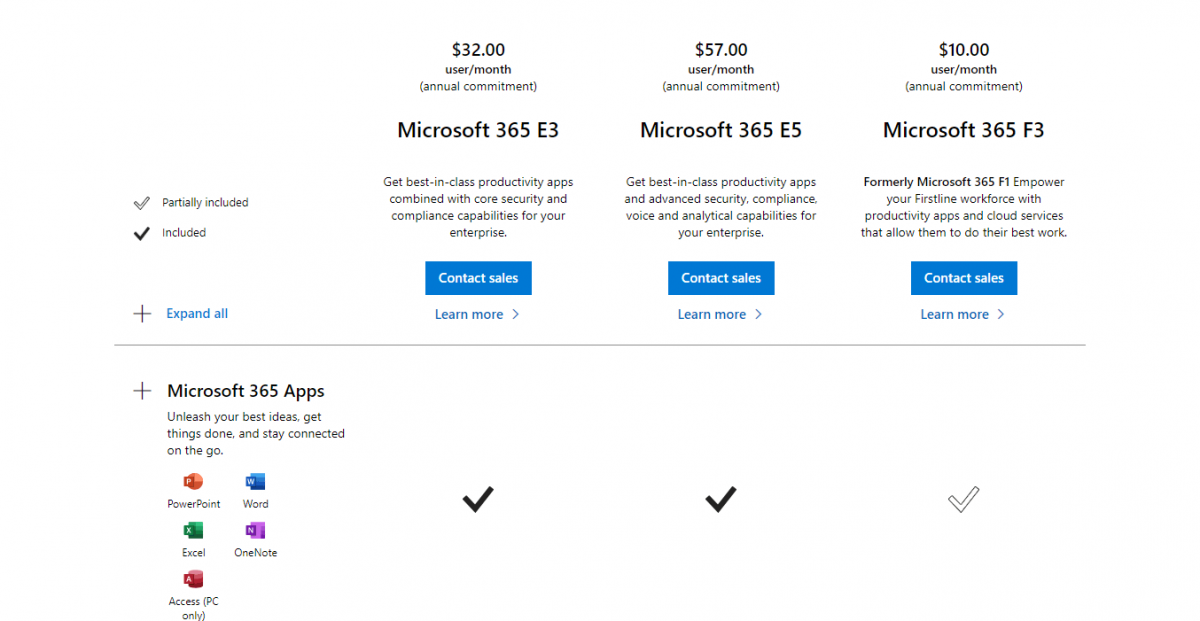Image resolution: width=1200 pixels, height=621 pixels.
Task: Click the partial checkmark in the F3 column
Action: point(963,499)
